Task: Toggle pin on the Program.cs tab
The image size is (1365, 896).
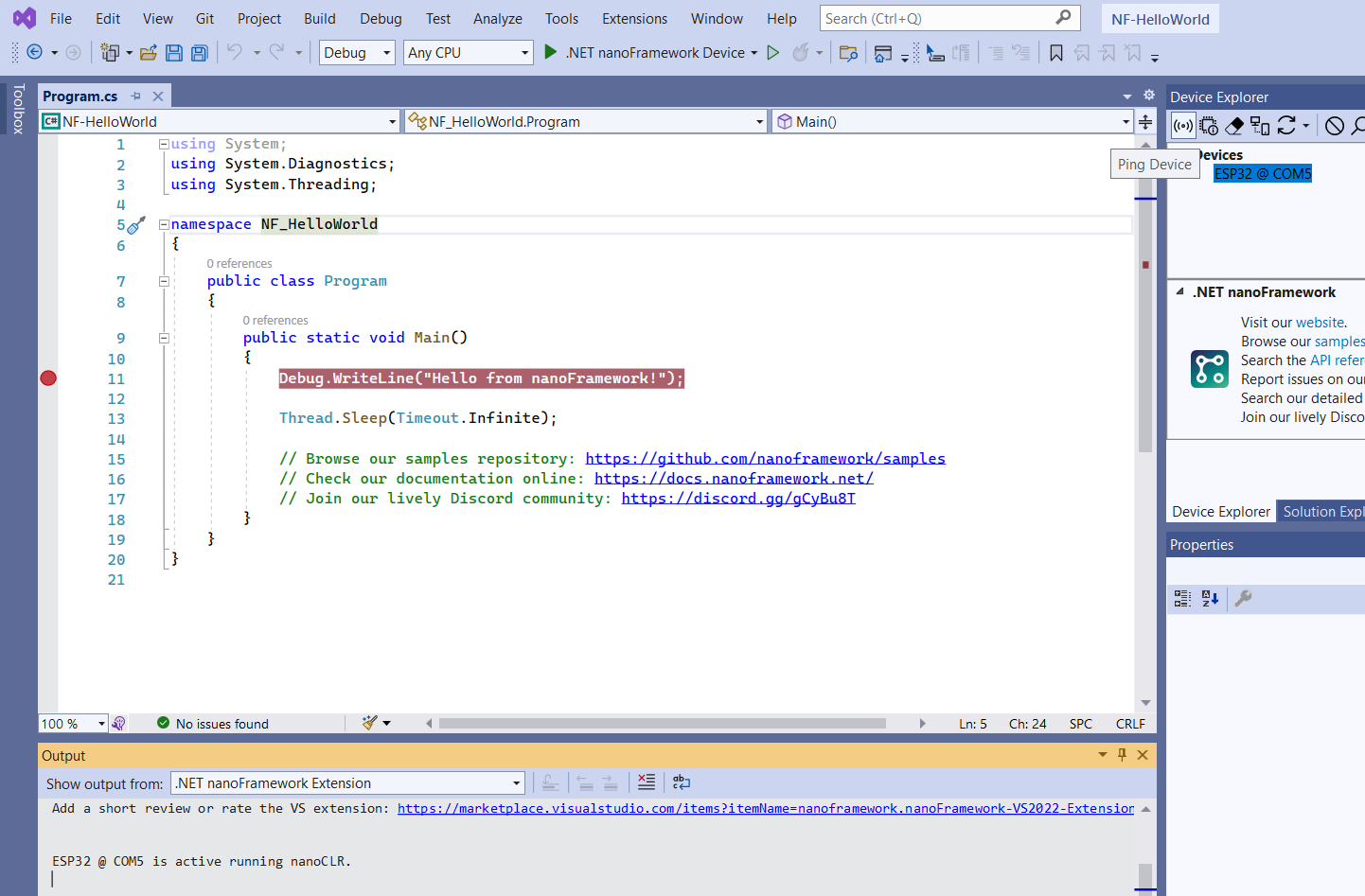Action: pyautogui.click(x=136, y=97)
